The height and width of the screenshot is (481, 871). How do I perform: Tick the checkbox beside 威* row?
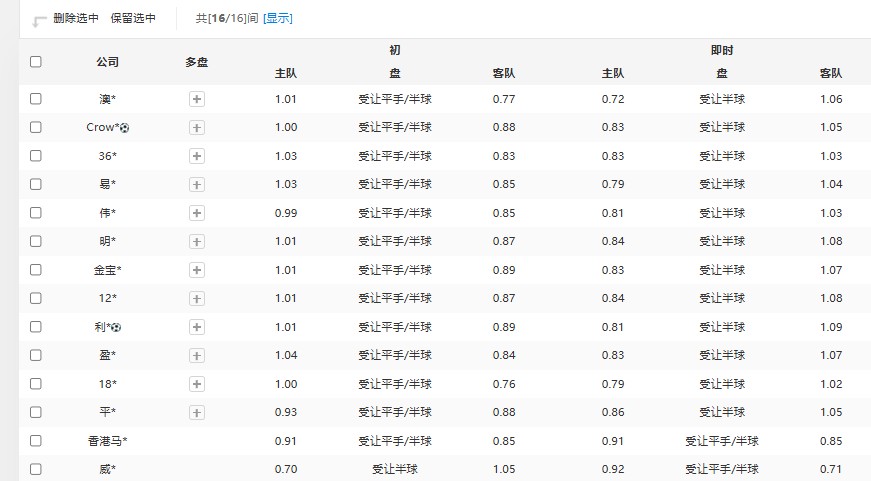pyautogui.click(x=36, y=469)
